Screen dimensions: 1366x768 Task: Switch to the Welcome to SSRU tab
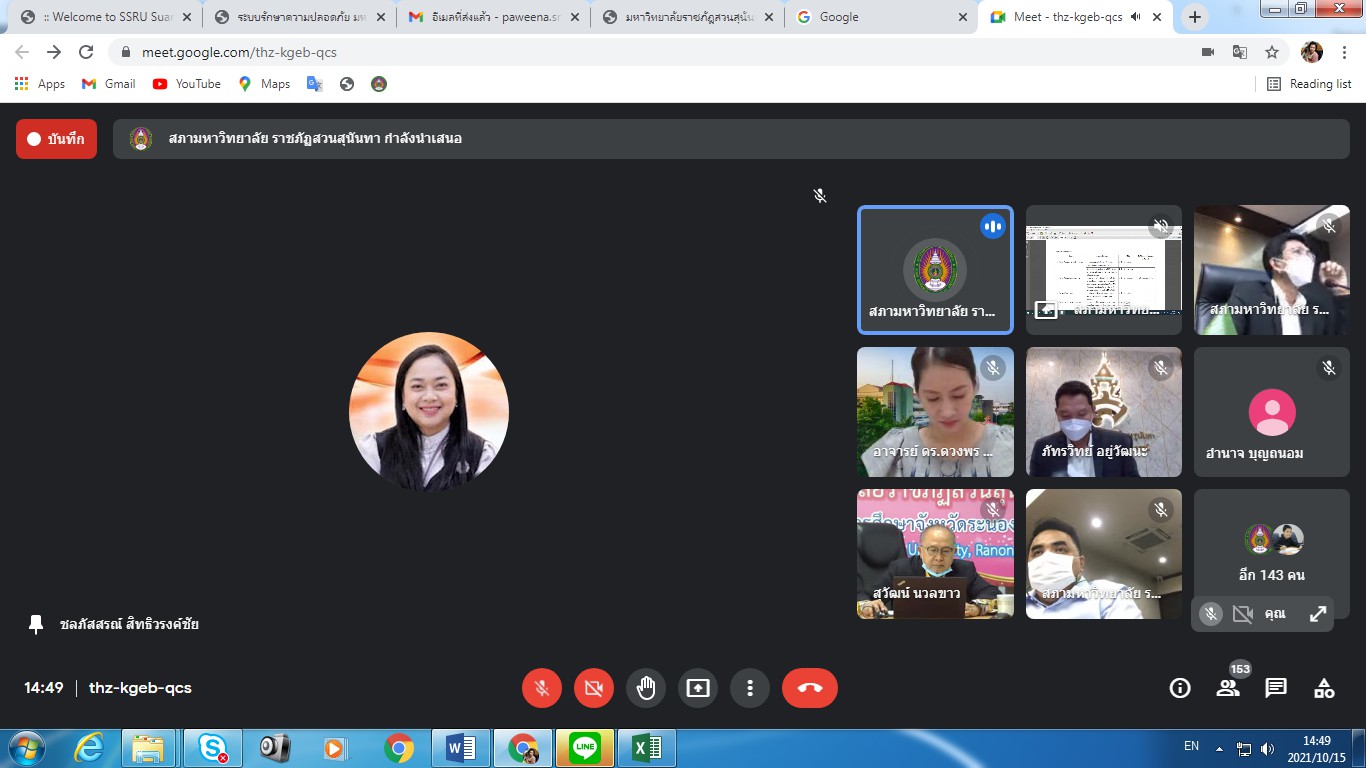point(105,17)
